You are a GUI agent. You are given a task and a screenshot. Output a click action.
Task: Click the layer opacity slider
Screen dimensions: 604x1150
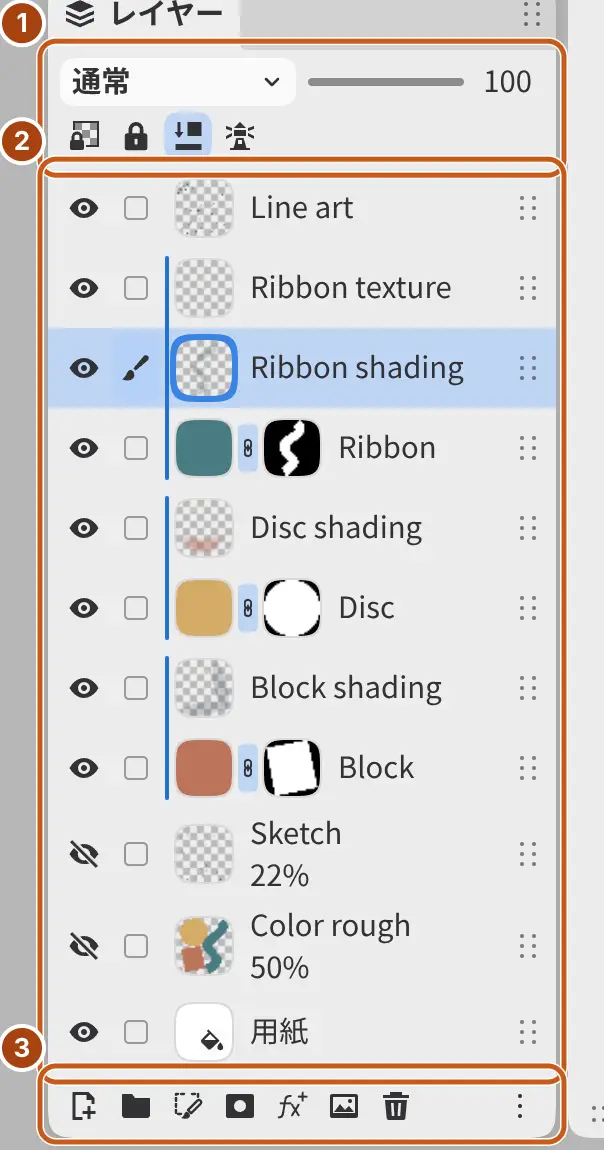coord(386,82)
